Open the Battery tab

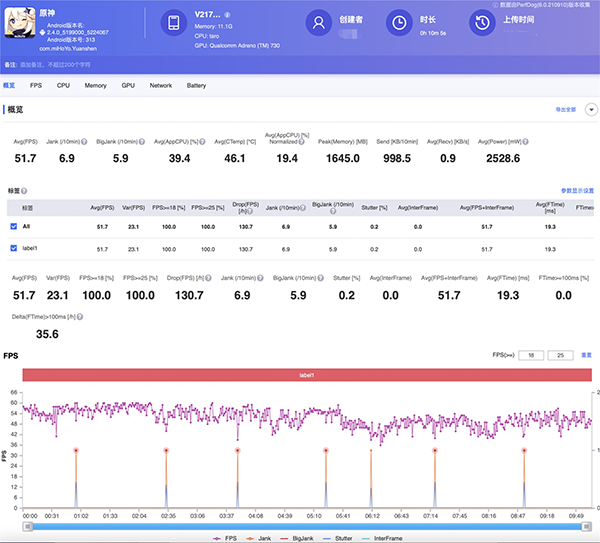coord(196,86)
